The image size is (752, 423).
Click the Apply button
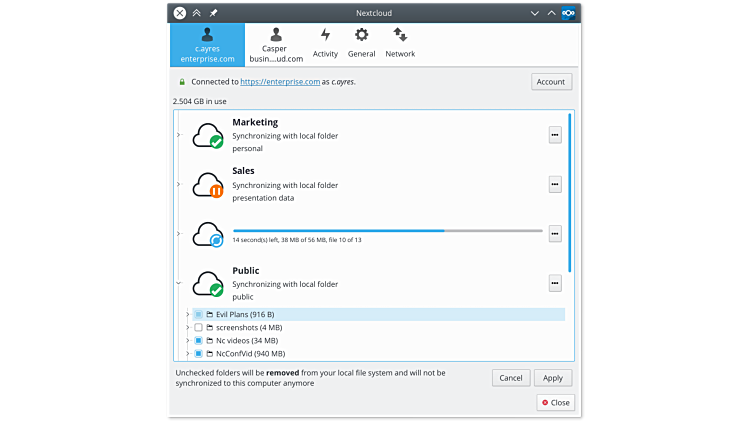tap(553, 378)
